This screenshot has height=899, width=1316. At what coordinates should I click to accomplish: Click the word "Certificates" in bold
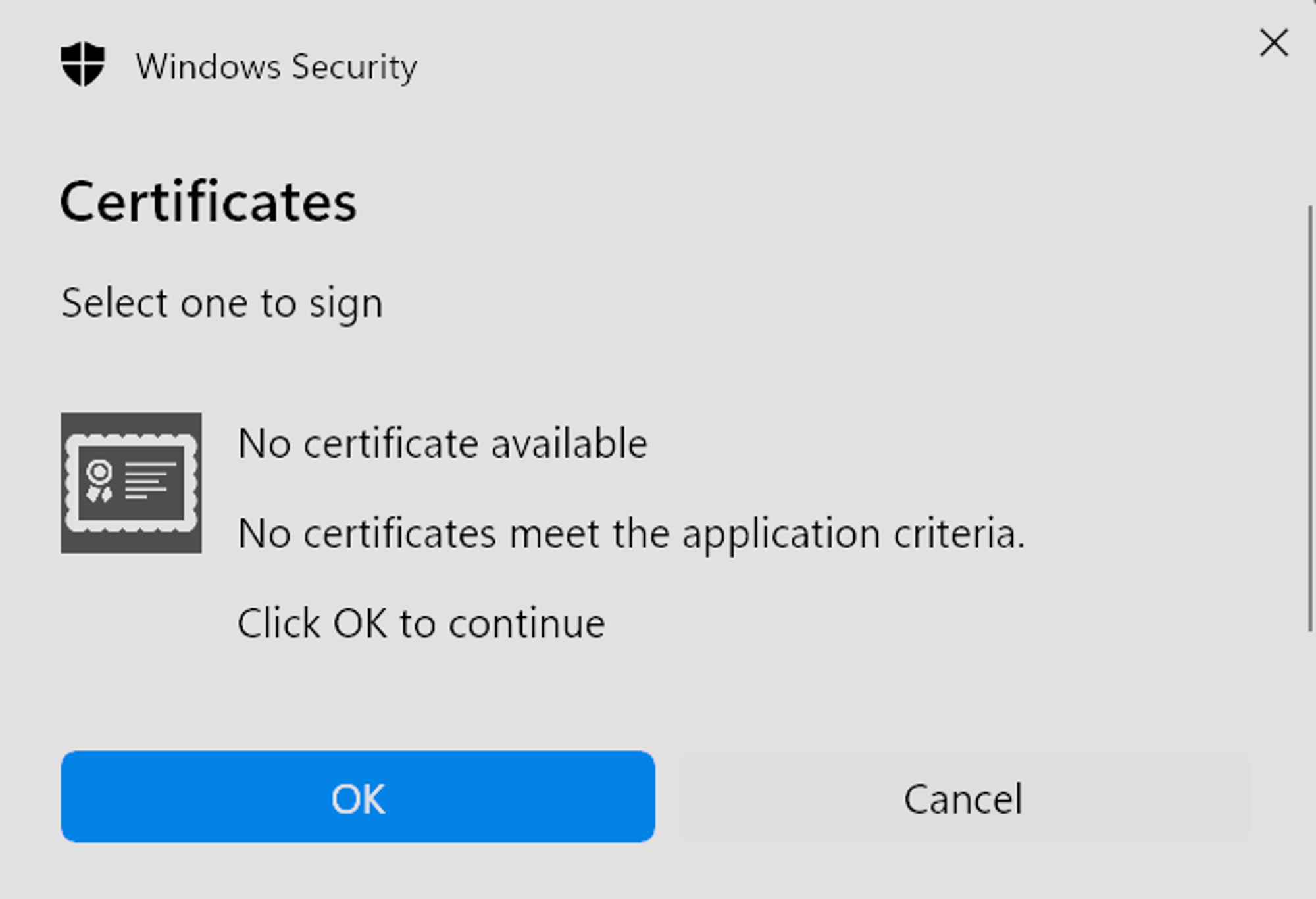click(209, 201)
